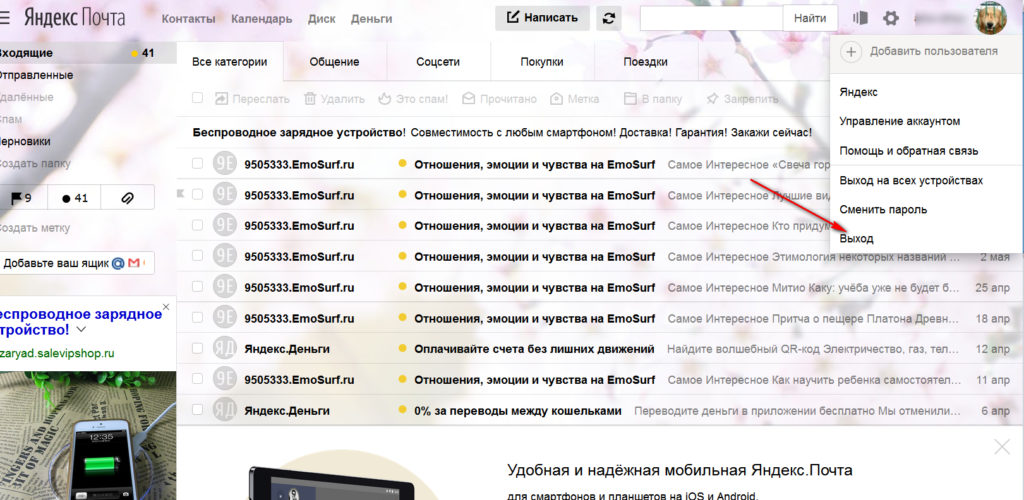Click the В папку folder icon

click(x=630, y=99)
